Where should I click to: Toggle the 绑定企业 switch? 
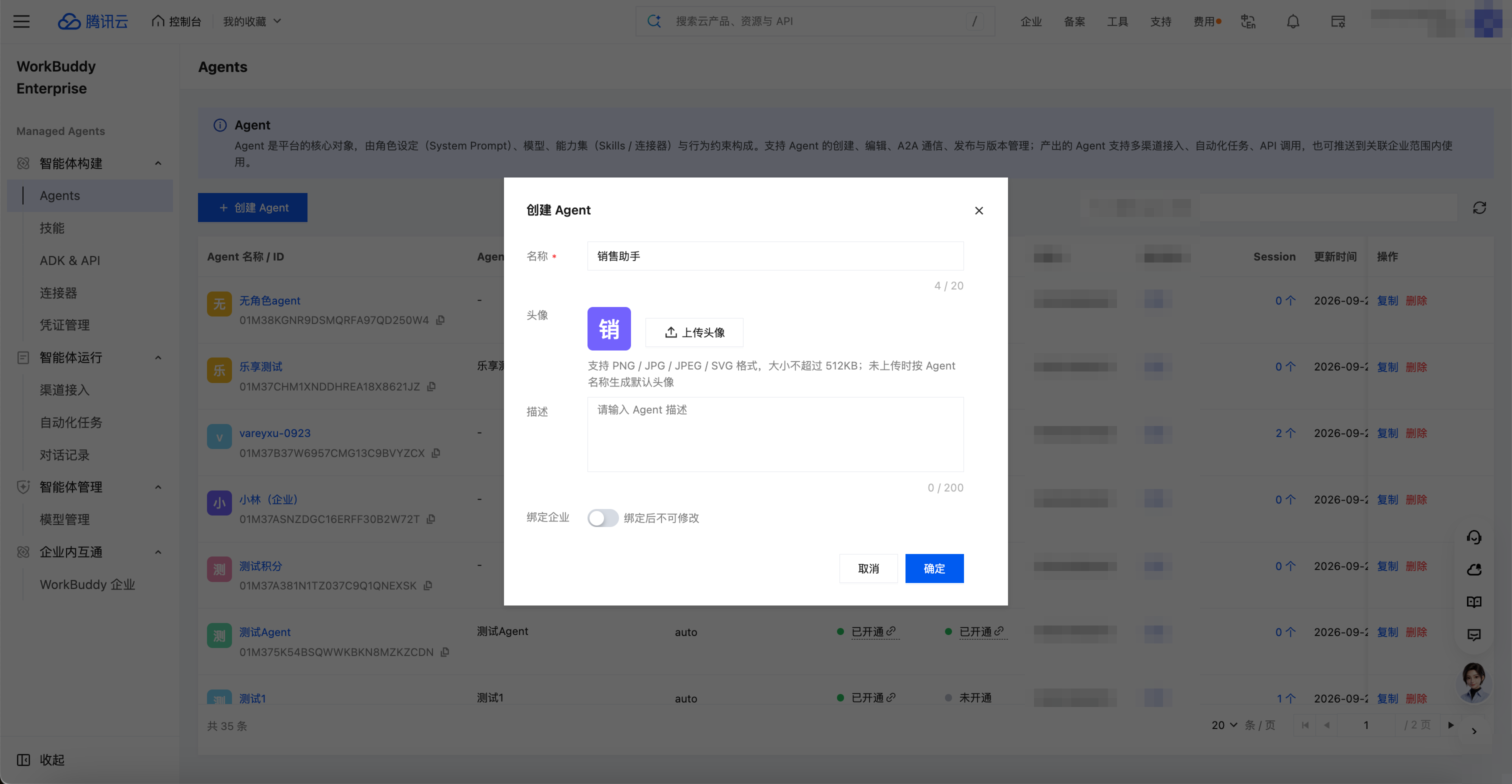point(603,518)
